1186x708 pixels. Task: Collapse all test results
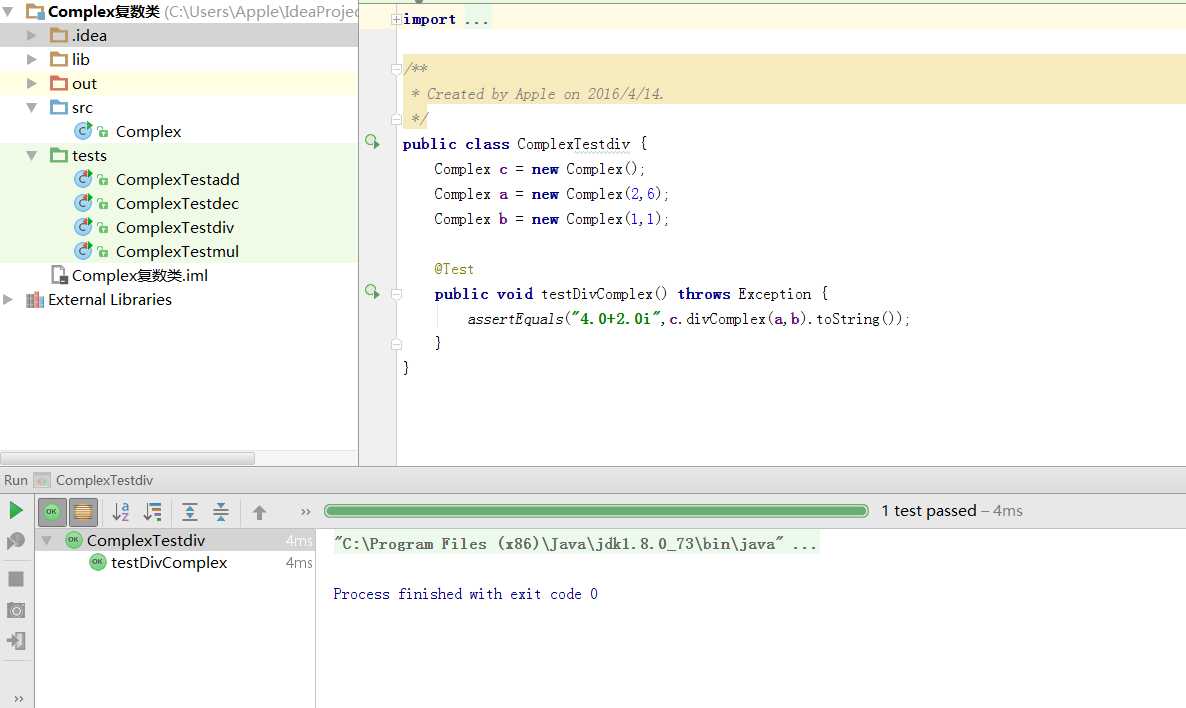[221, 512]
